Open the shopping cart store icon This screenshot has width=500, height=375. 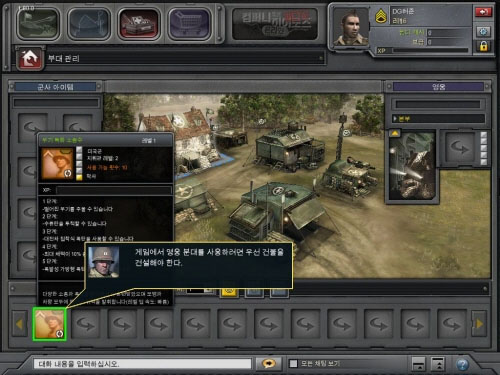point(190,24)
